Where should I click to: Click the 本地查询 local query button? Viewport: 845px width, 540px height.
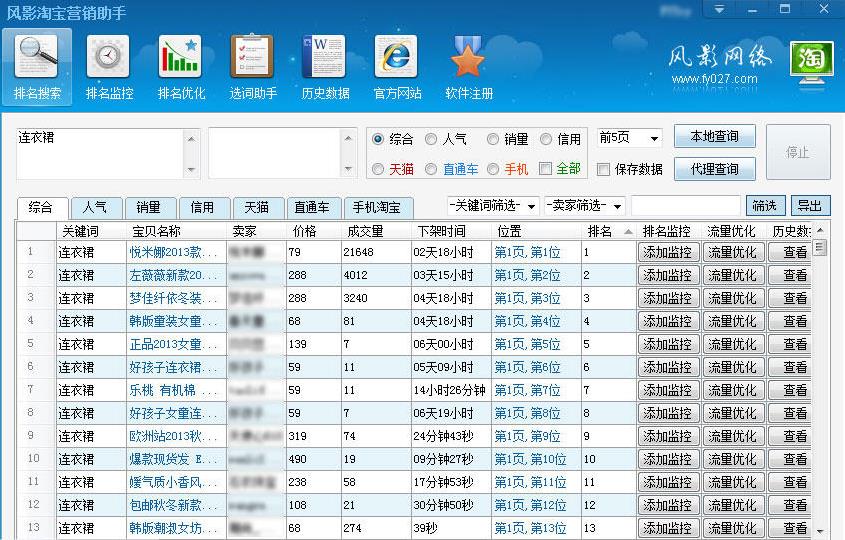714,137
